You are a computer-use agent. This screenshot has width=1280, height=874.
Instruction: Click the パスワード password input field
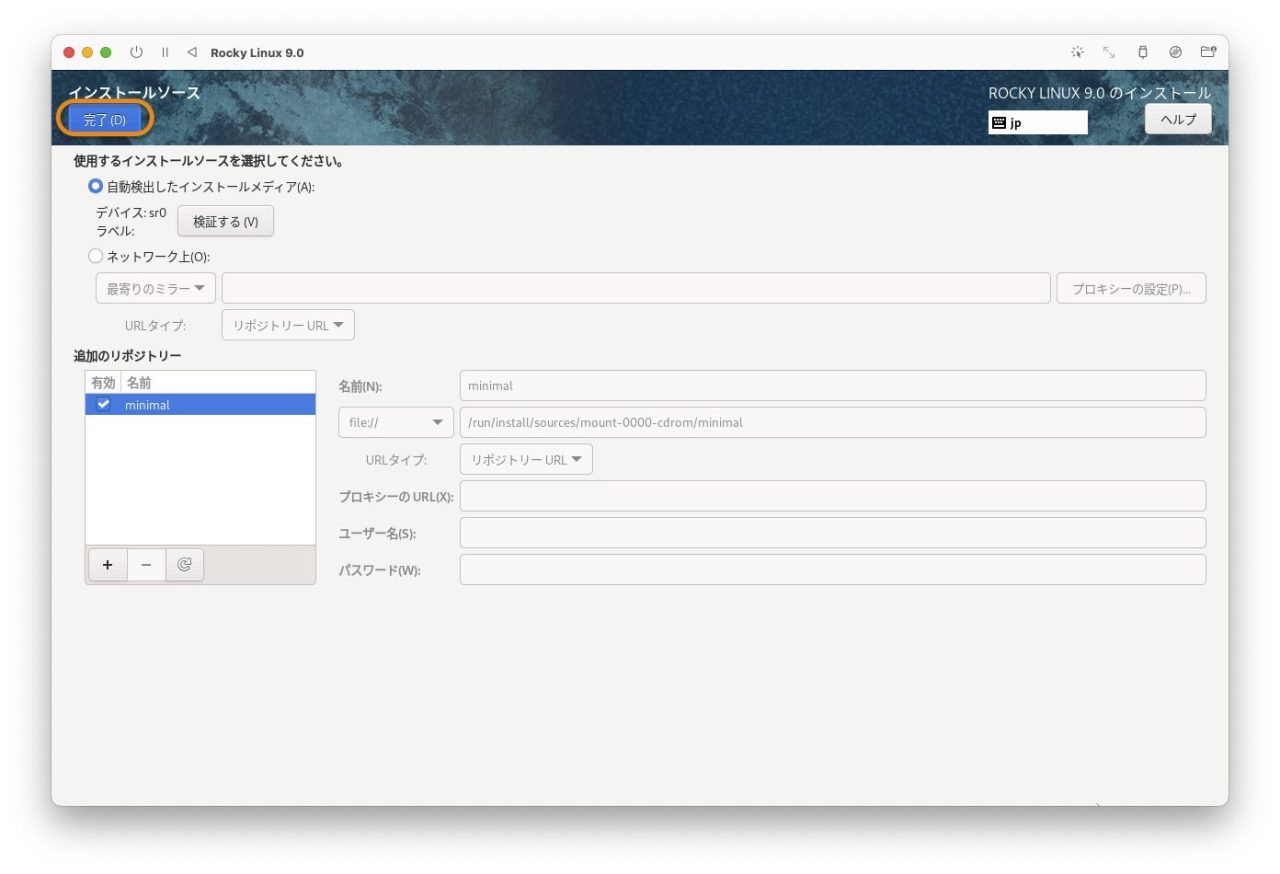point(830,569)
